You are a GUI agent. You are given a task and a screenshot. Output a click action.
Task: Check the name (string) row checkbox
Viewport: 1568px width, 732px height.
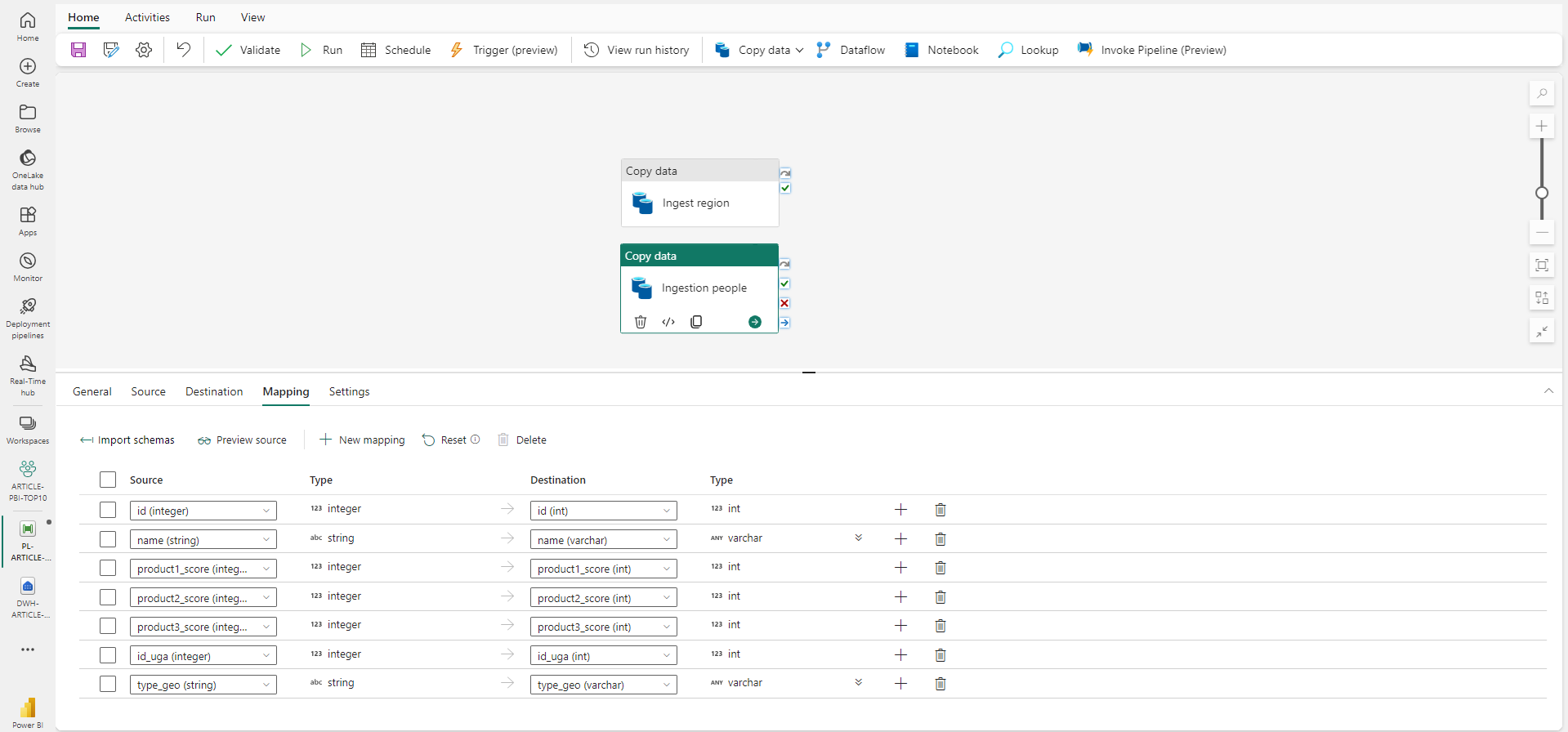108,539
